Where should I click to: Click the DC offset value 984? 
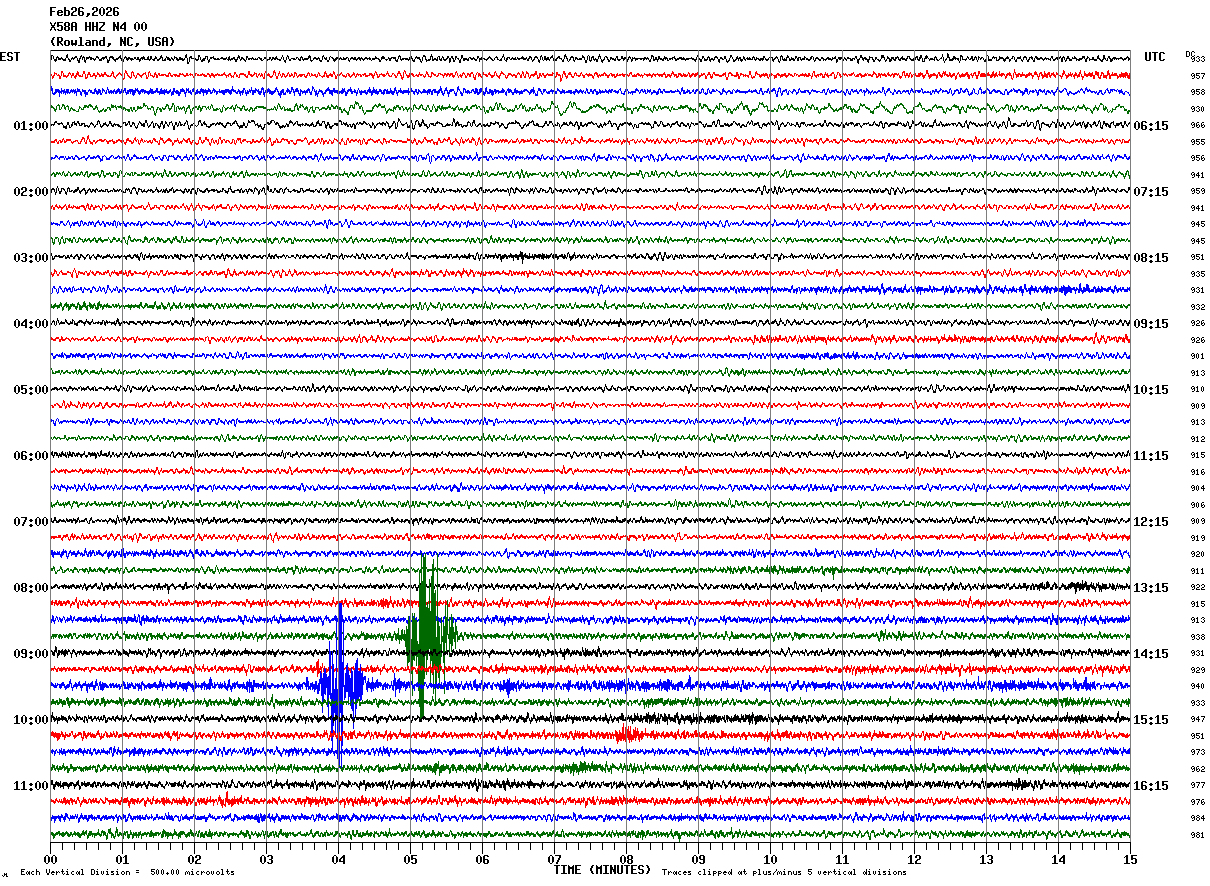[x=1197, y=818]
